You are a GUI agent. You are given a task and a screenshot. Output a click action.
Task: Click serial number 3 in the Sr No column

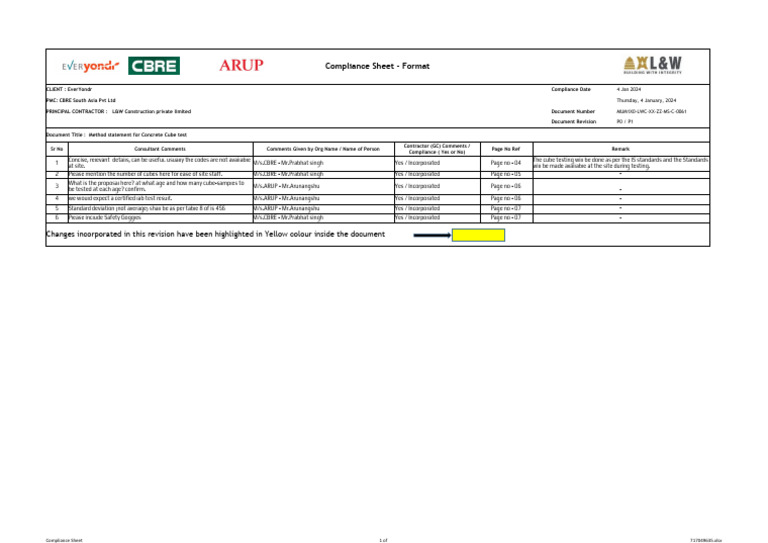click(x=57, y=186)
